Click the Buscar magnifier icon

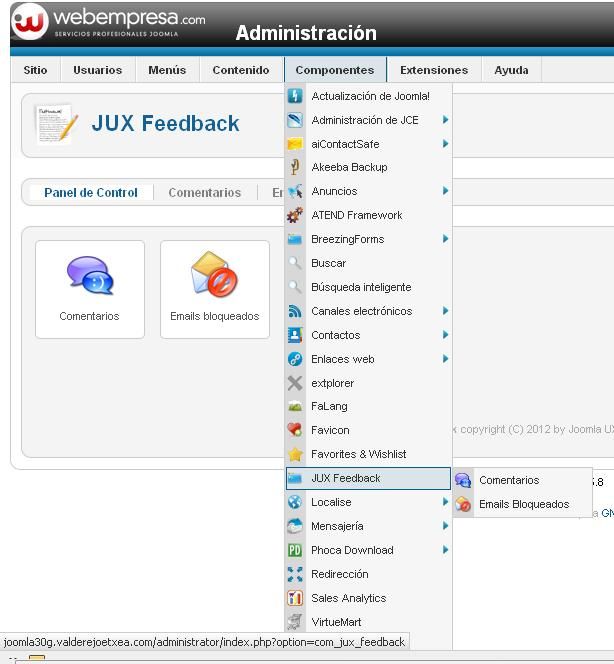click(295, 263)
